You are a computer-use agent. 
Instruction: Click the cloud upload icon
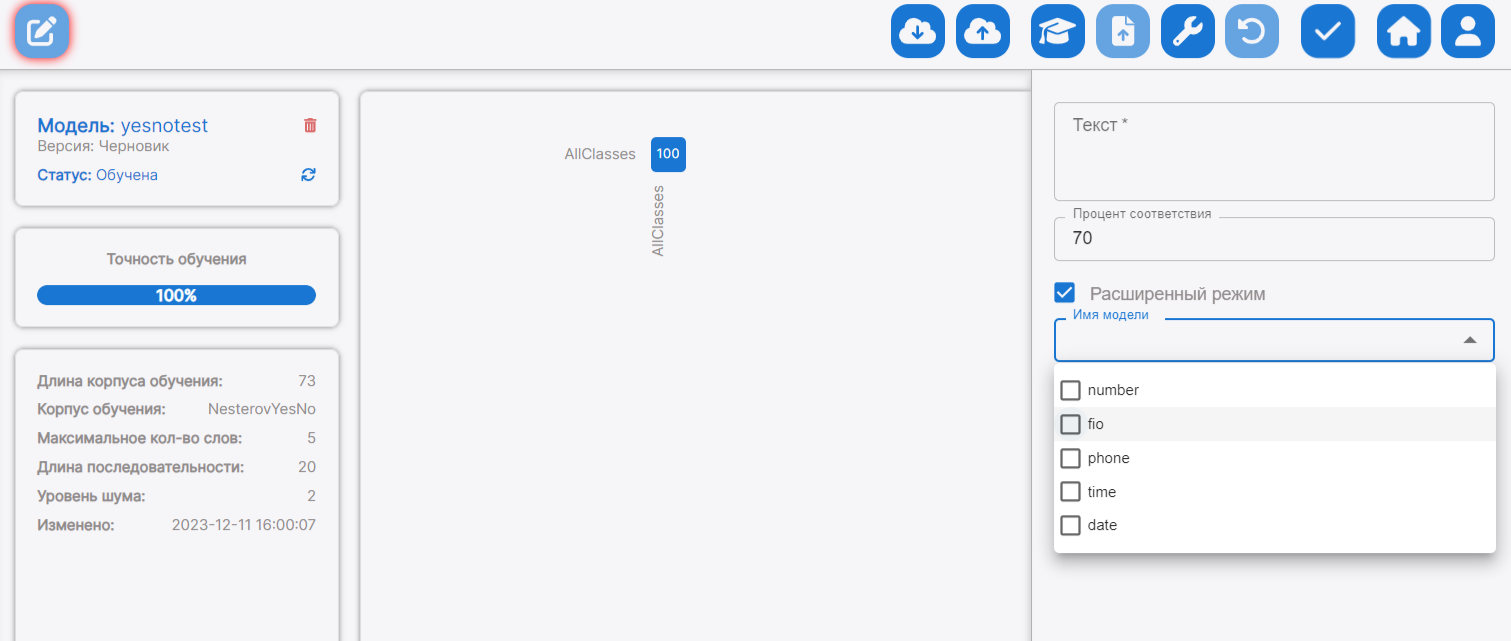tap(983, 32)
